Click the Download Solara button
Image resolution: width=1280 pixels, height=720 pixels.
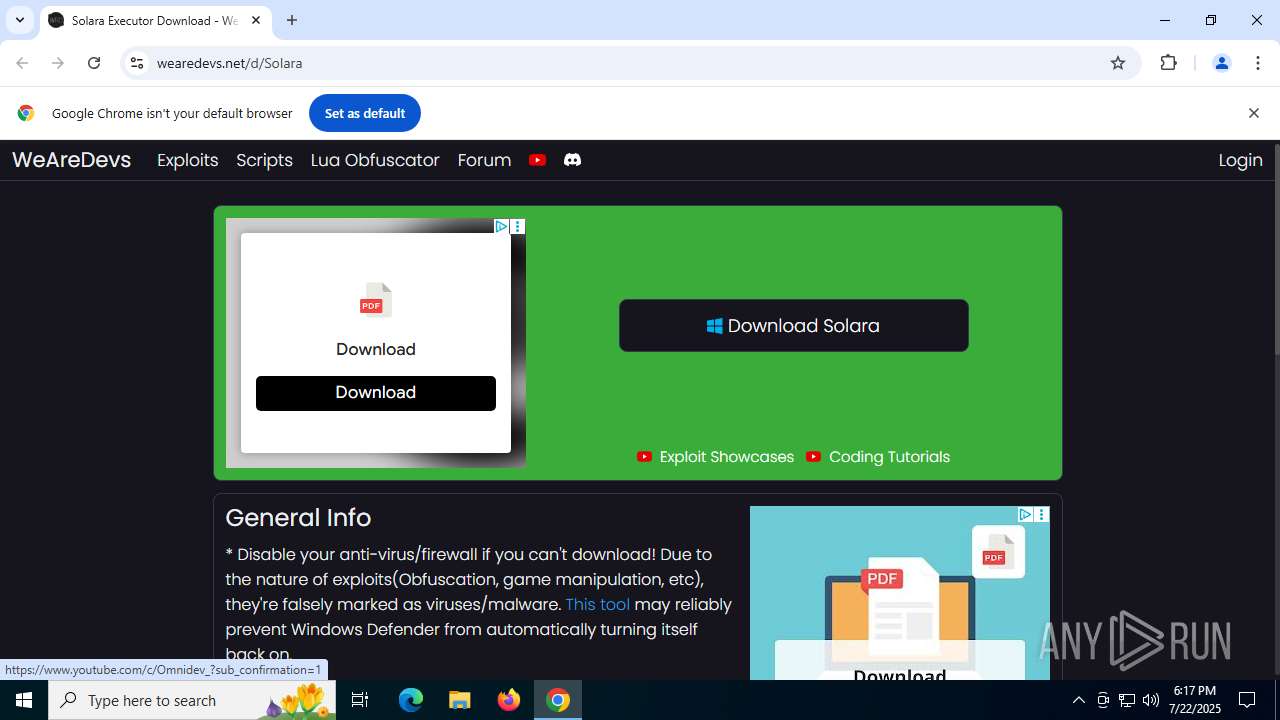(x=793, y=325)
